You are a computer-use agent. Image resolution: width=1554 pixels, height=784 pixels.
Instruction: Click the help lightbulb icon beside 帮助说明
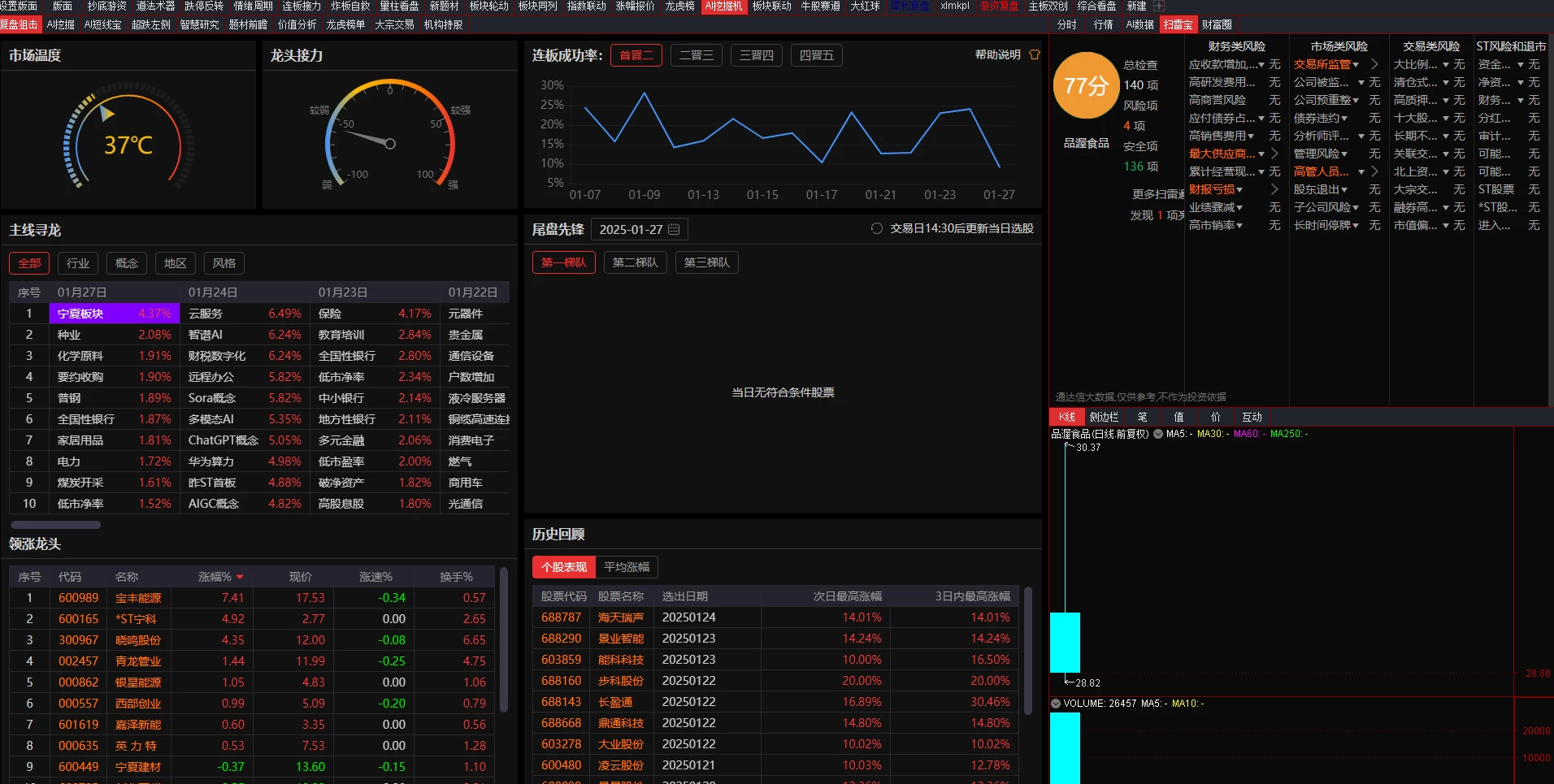point(1035,54)
